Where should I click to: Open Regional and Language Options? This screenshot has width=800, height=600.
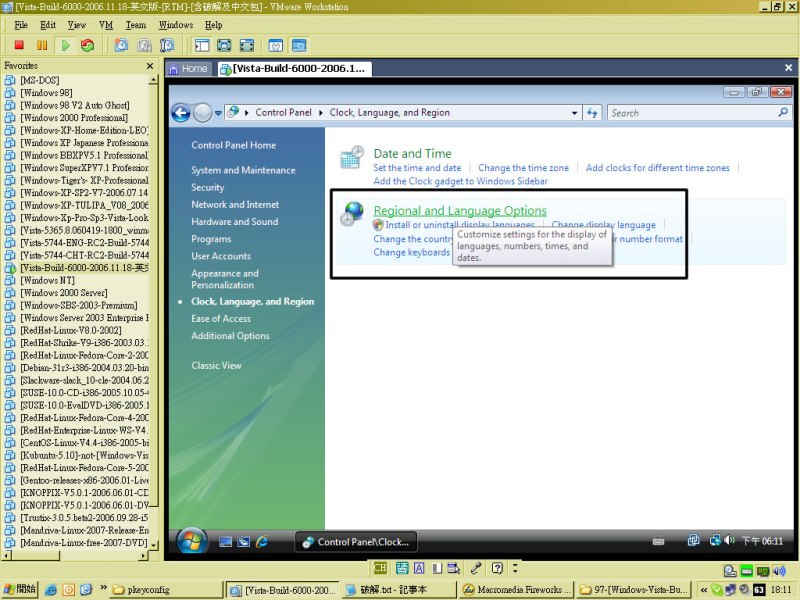tap(460, 211)
